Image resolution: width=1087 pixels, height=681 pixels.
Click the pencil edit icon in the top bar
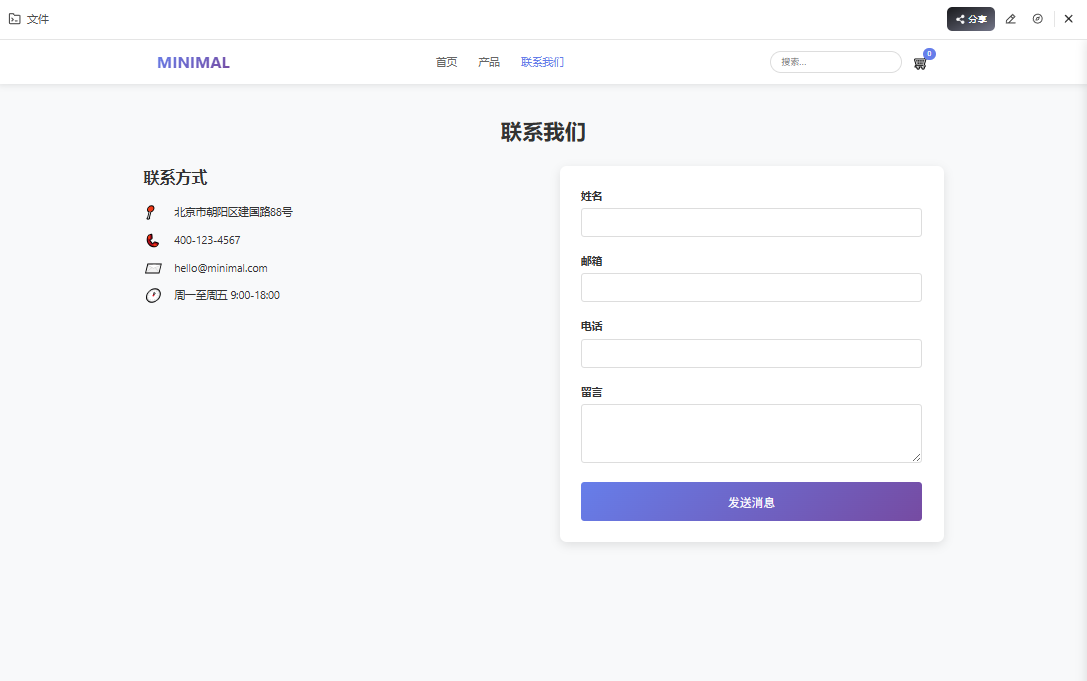tap(1010, 19)
